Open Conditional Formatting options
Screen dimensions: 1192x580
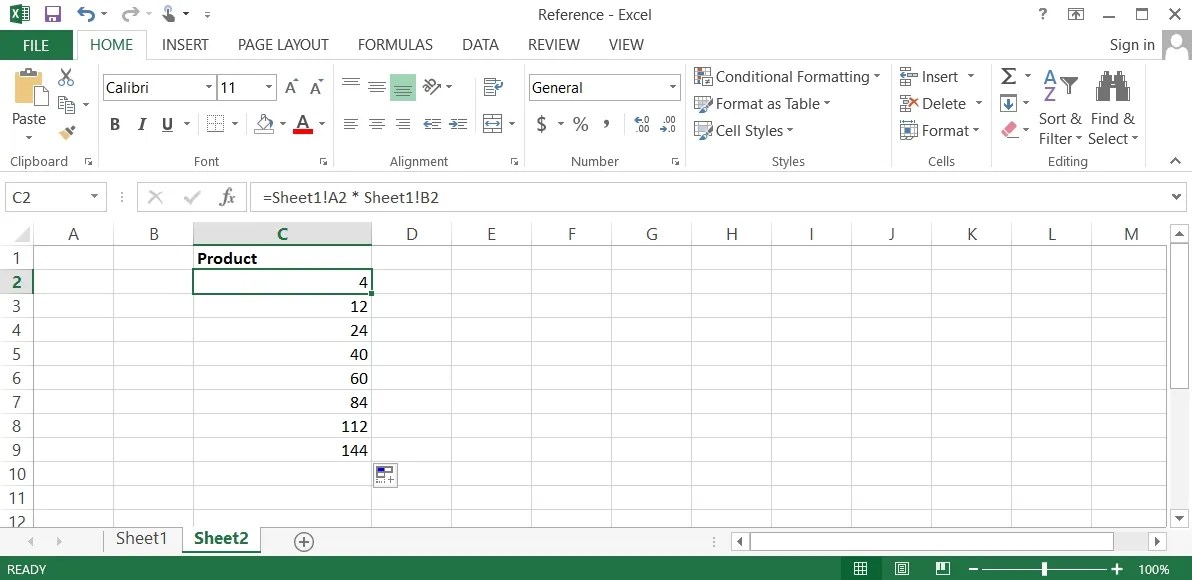click(x=788, y=76)
